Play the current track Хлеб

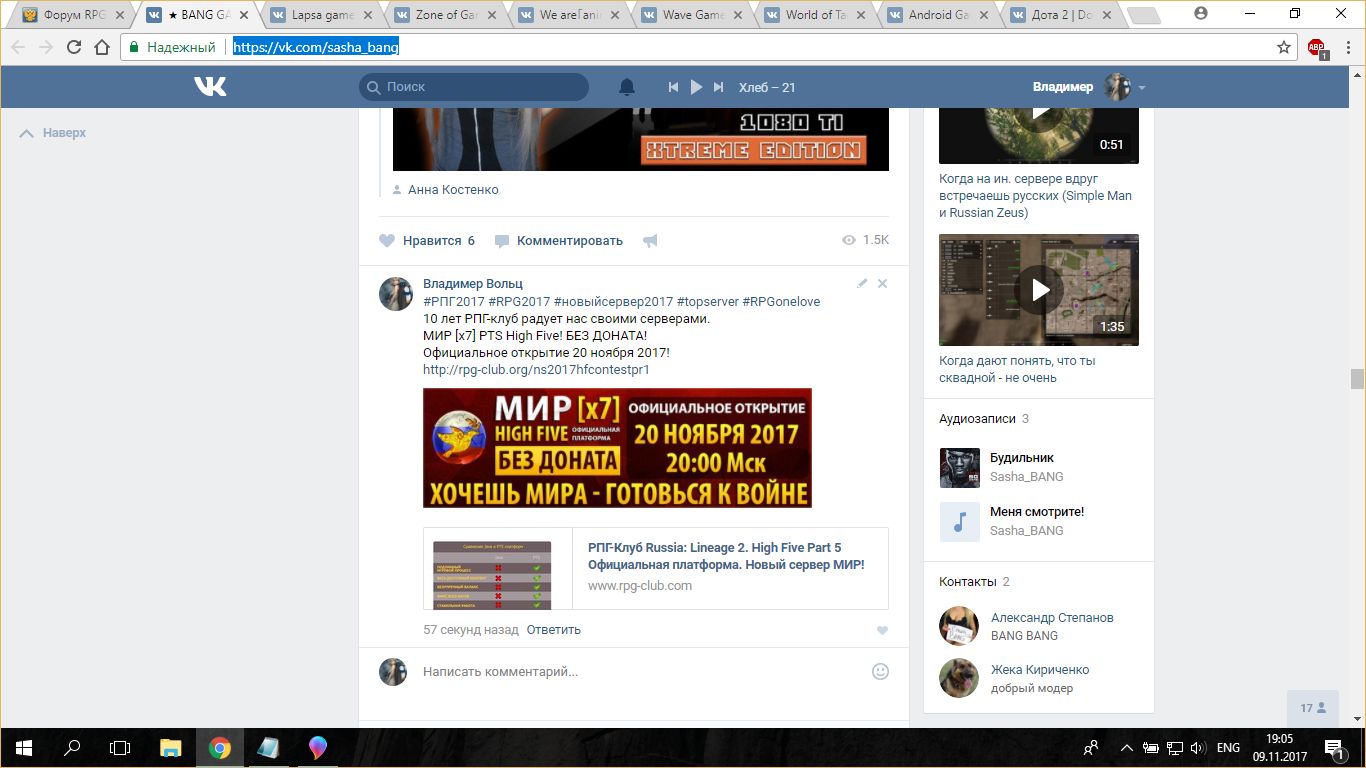(x=696, y=87)
